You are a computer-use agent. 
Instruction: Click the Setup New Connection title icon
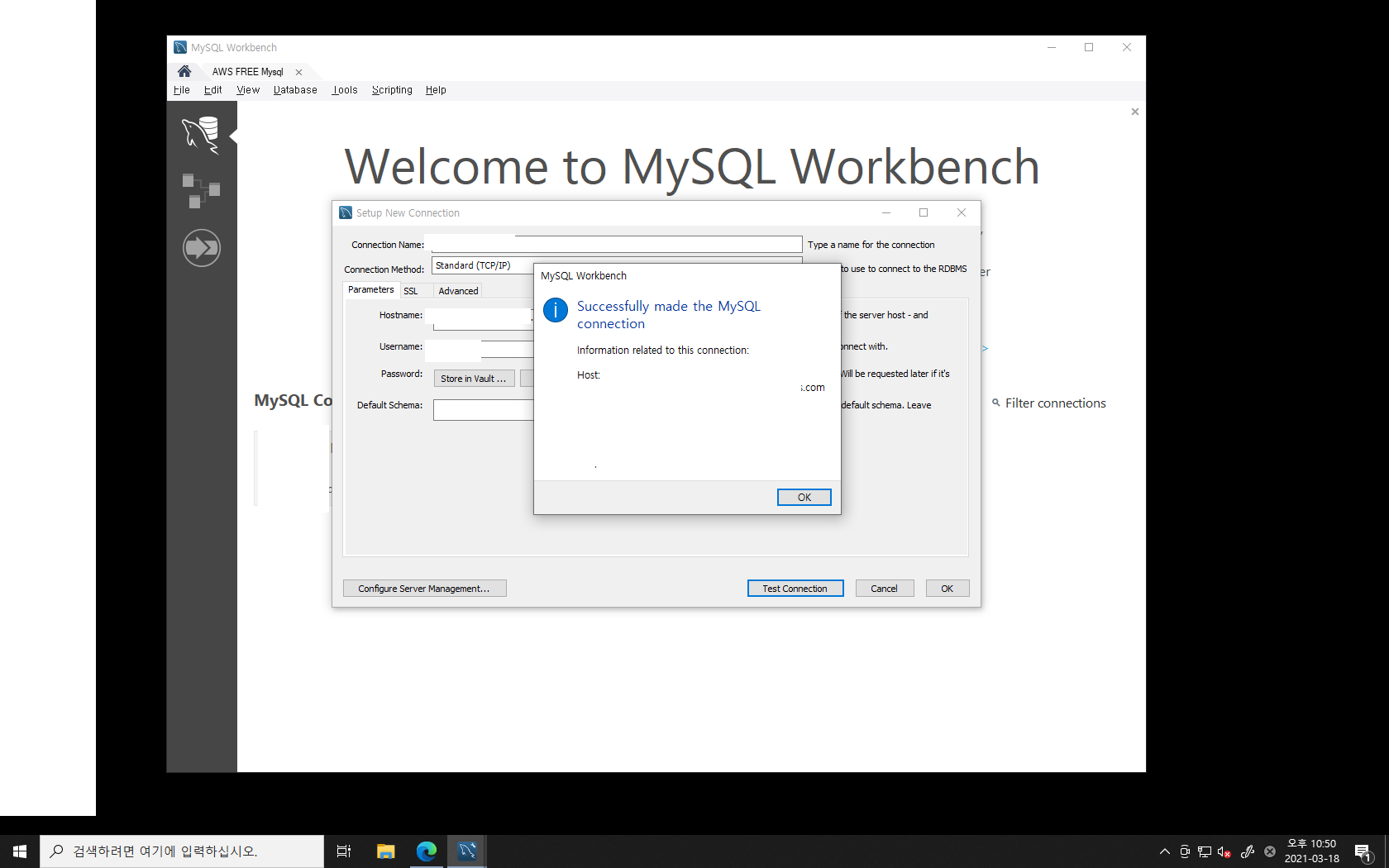pos(346,212)
